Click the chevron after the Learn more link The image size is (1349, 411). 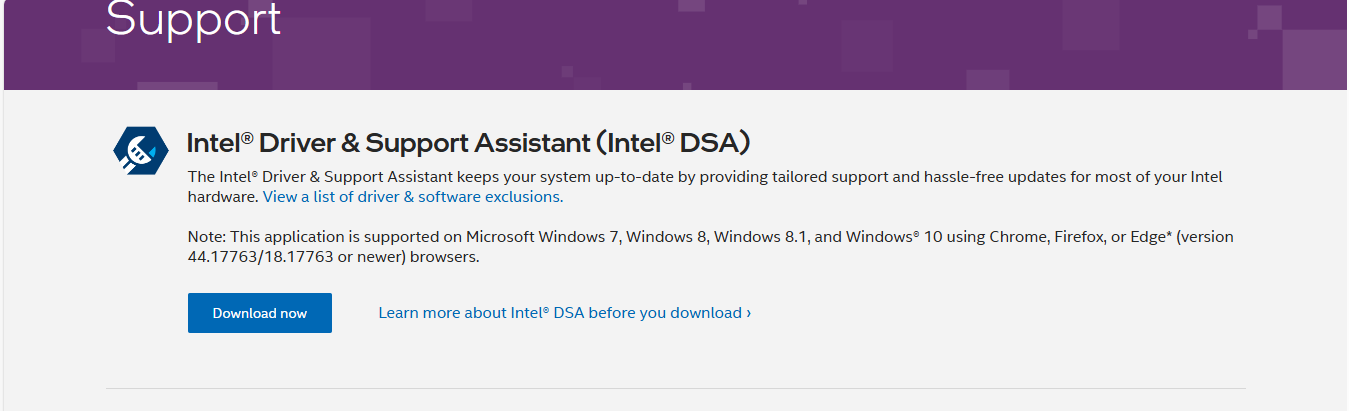tap(749, 313)
